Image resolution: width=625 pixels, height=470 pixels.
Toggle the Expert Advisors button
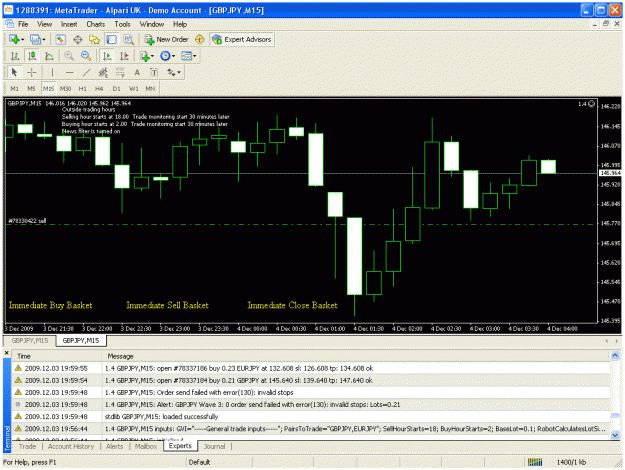pyautogui.click(x=242, y=39)
